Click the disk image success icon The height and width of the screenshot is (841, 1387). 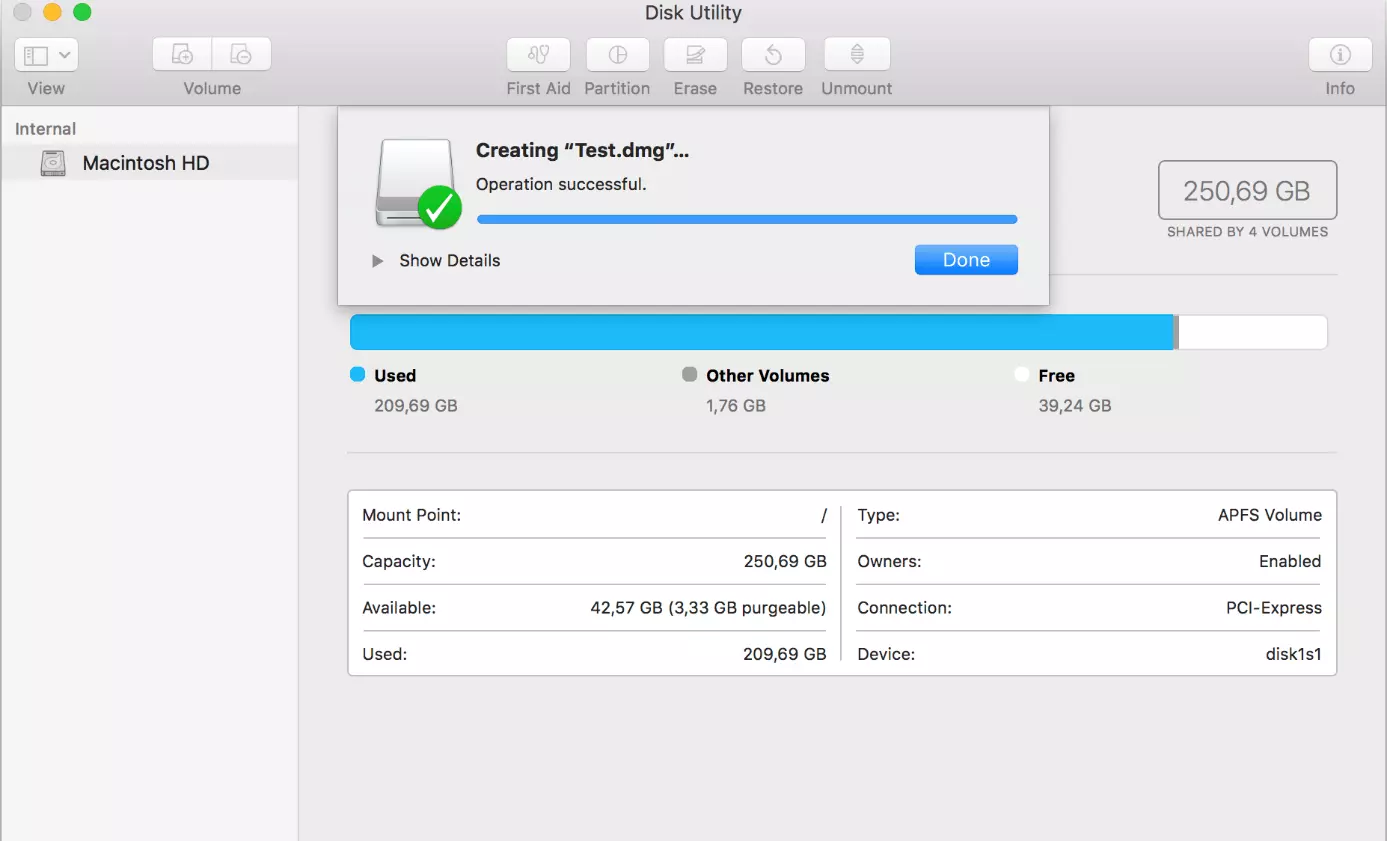417,184
